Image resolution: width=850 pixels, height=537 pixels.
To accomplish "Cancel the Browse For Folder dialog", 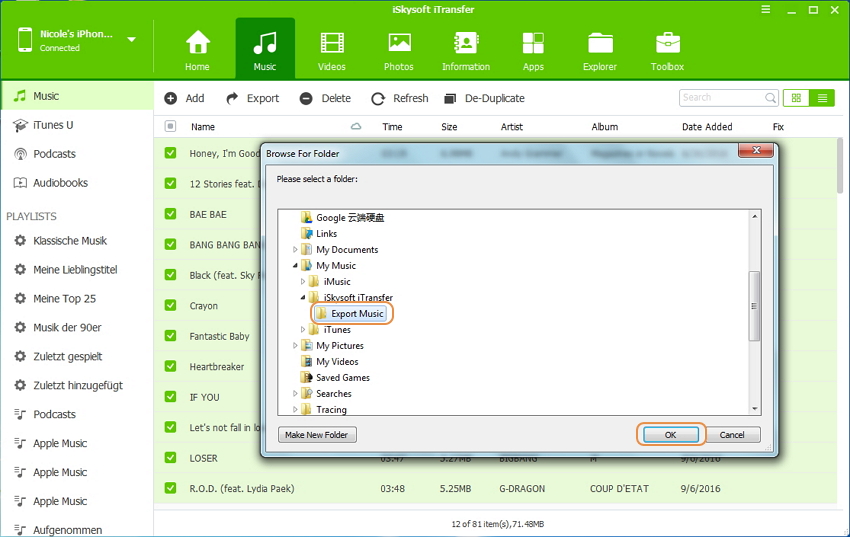I will [732, 435].
